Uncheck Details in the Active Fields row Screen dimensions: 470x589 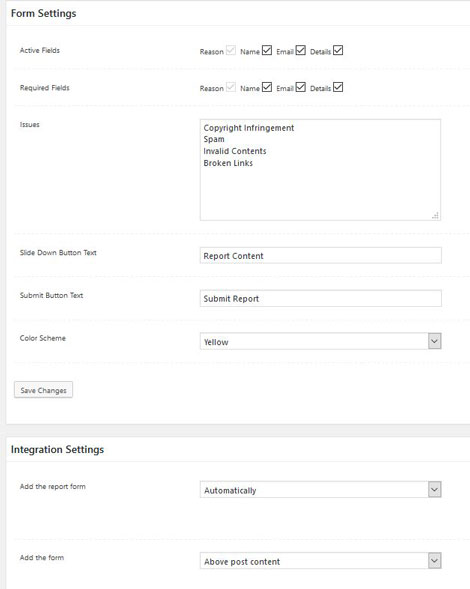point(338,50)
